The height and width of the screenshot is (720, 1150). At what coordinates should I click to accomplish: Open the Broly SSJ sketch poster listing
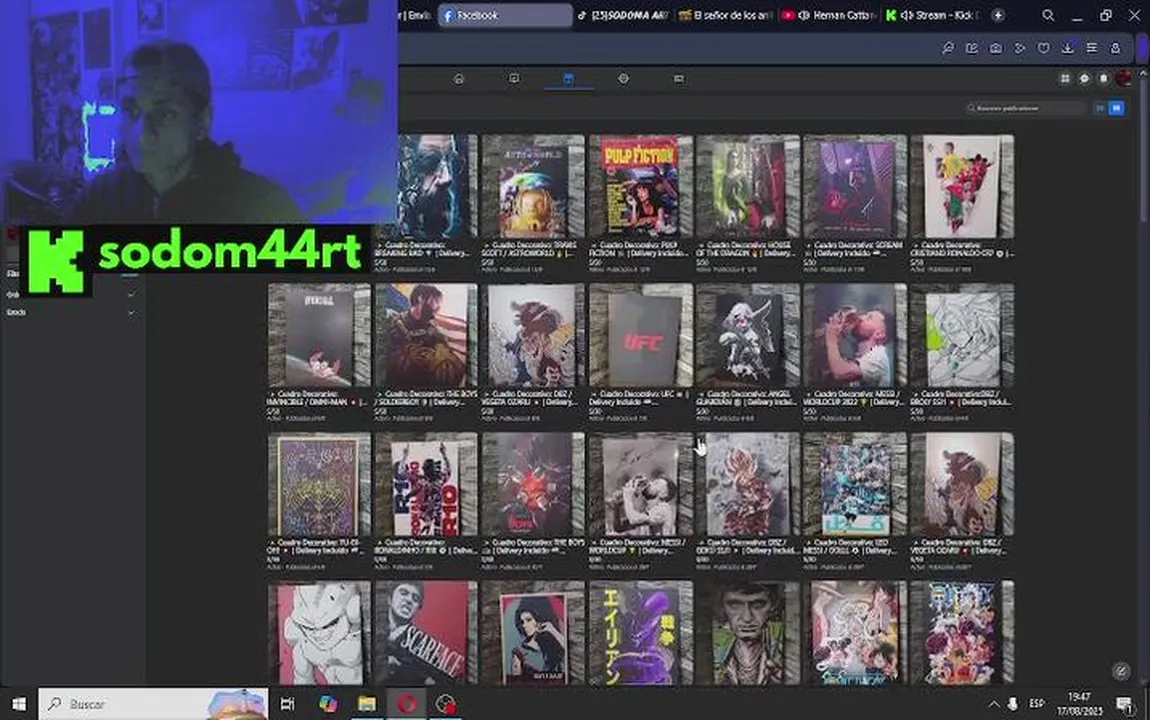click(x=962, y=335)
